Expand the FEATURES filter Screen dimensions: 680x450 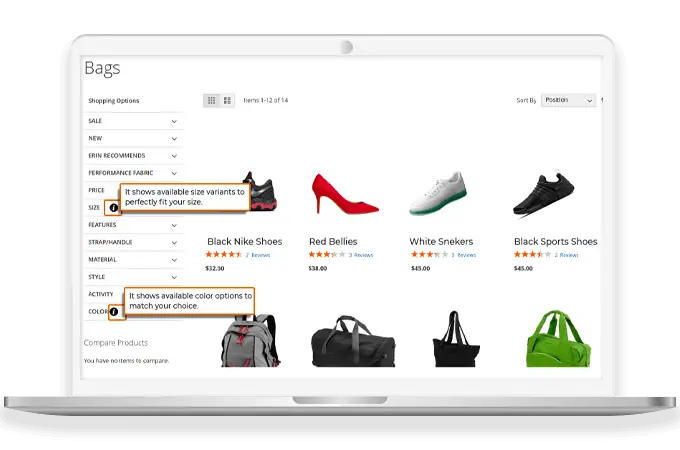click(x=134, y=225)
